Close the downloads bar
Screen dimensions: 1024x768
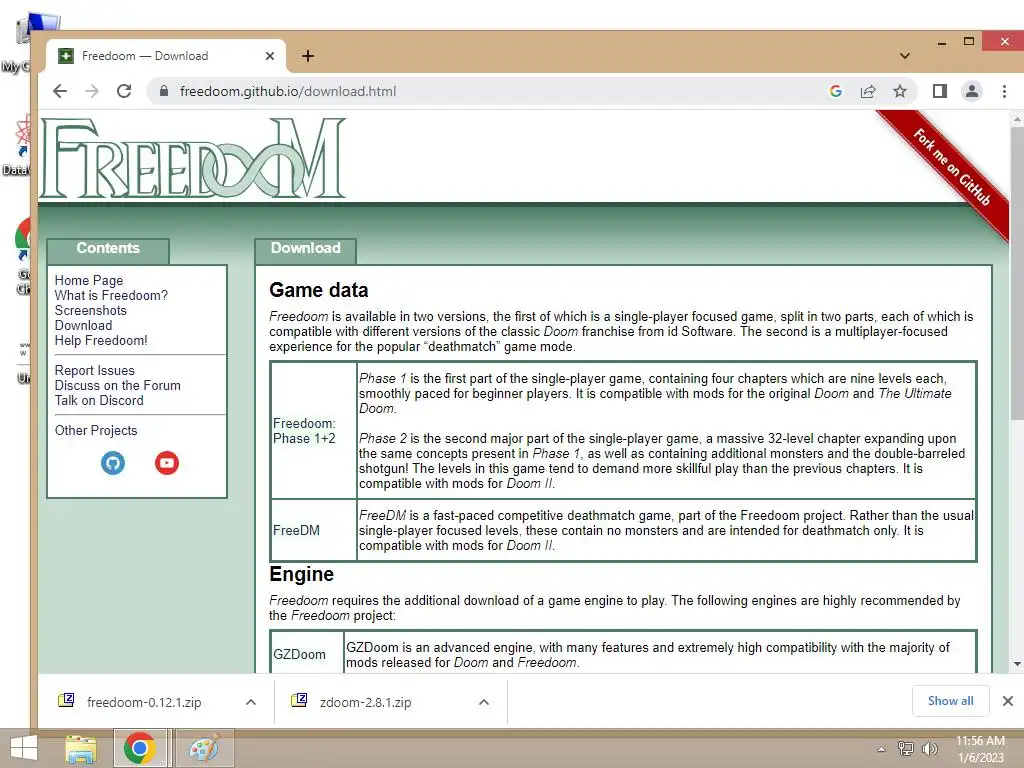[x=1008, y=701]
